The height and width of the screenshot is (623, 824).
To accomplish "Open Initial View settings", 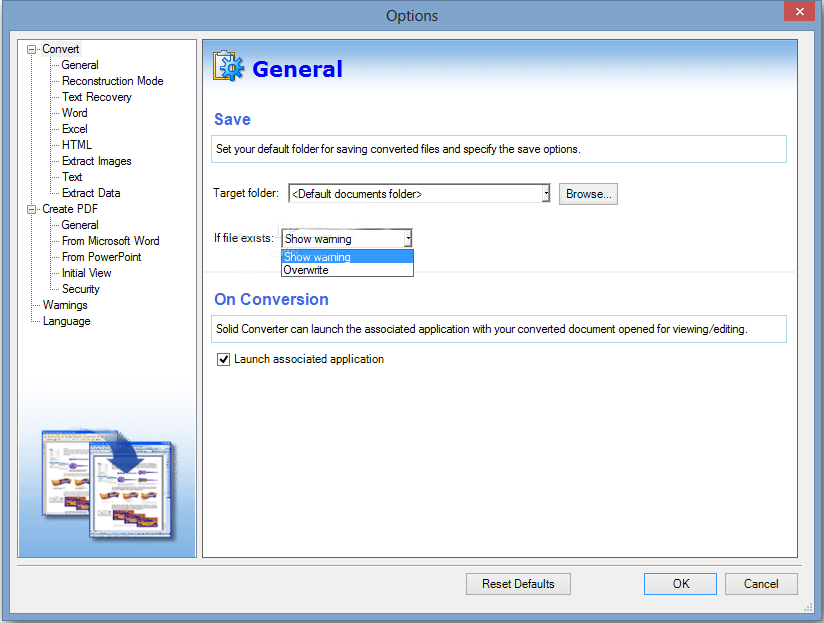I will coord(87,273).
